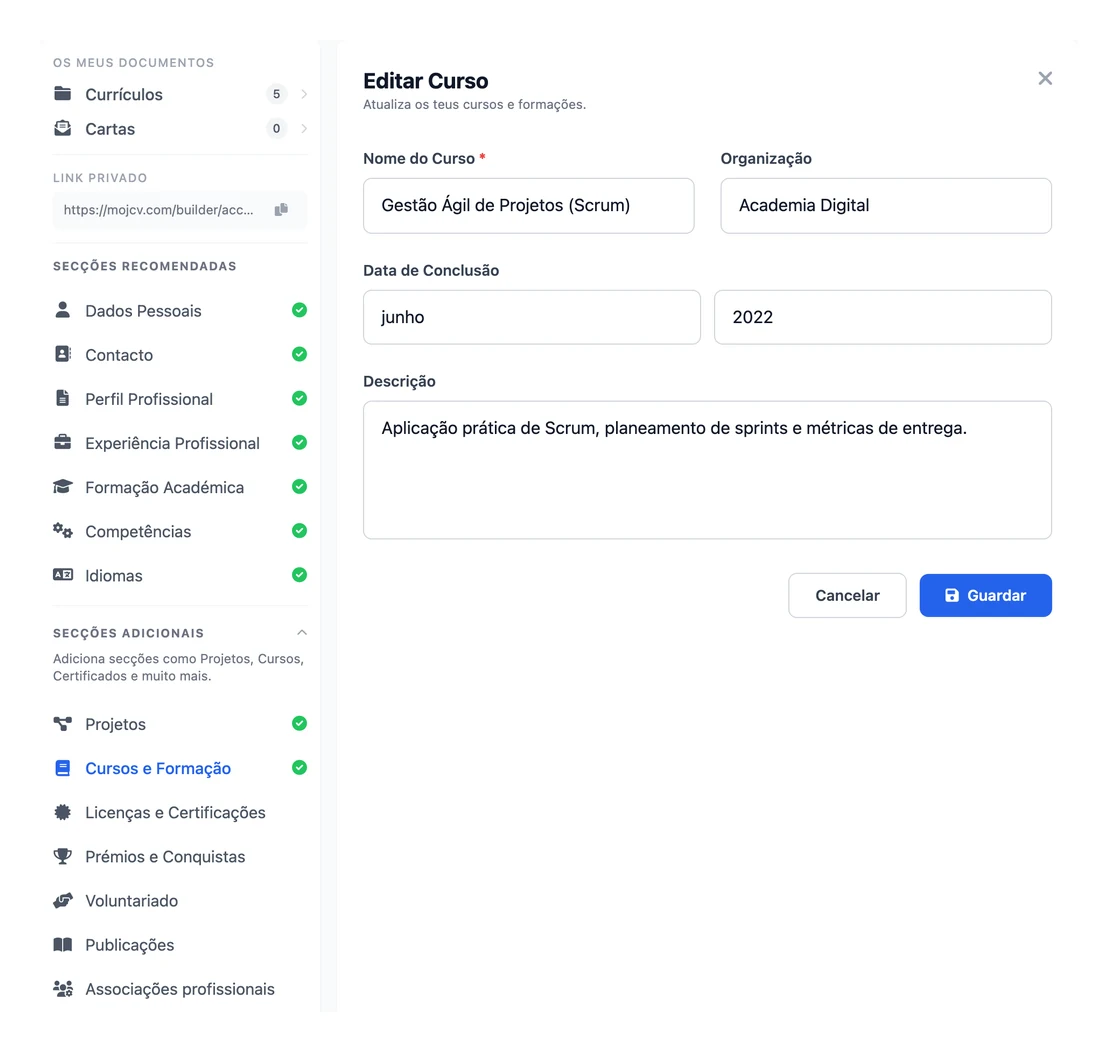Click the green check next to Competências
The width and height of the screenshot is (1118, 1052).
coord(299,531)
